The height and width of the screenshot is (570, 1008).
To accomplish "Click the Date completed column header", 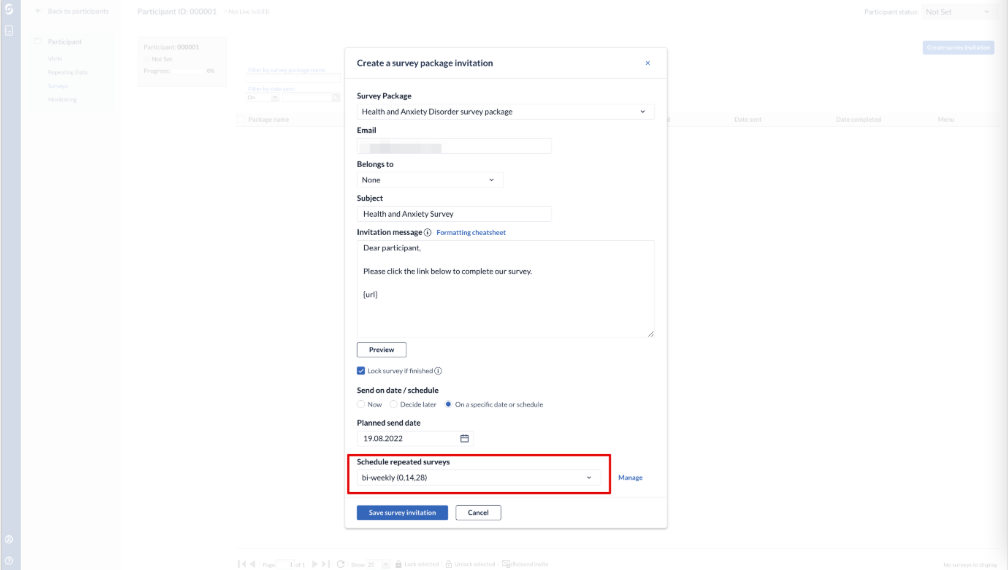I will click(x=858, y=120).
